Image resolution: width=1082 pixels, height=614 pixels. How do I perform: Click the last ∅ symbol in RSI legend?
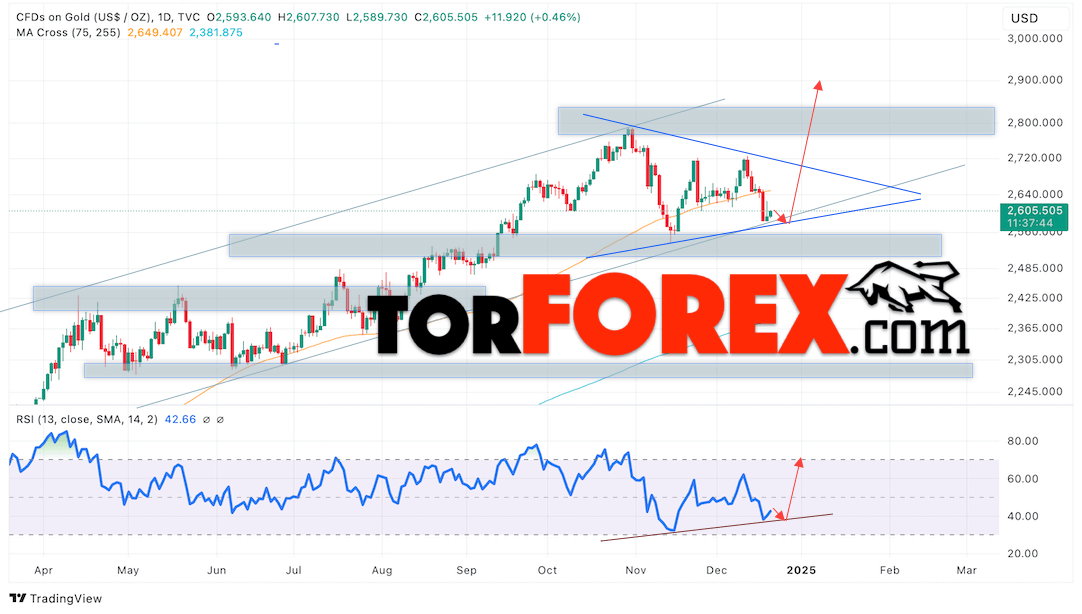pos(220,419)
